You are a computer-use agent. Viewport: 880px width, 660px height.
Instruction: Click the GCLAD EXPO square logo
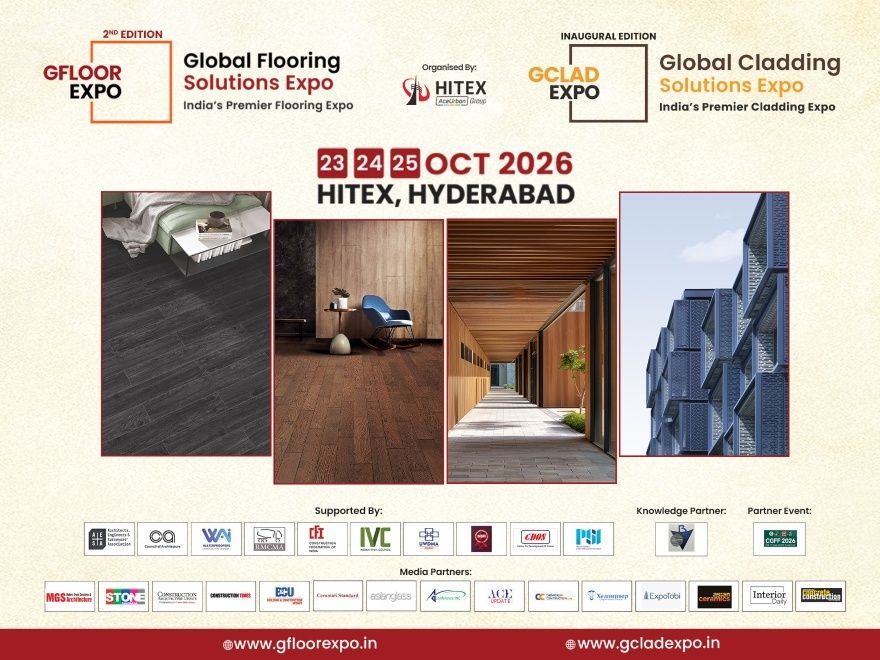click(588, 83)
